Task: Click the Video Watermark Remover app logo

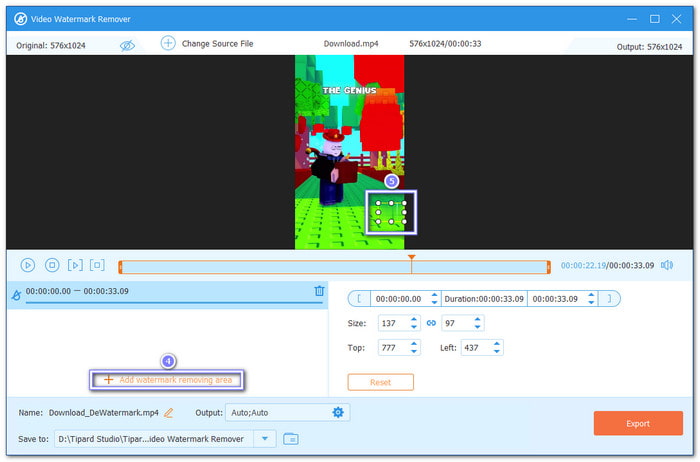Action: coord(20,19)
